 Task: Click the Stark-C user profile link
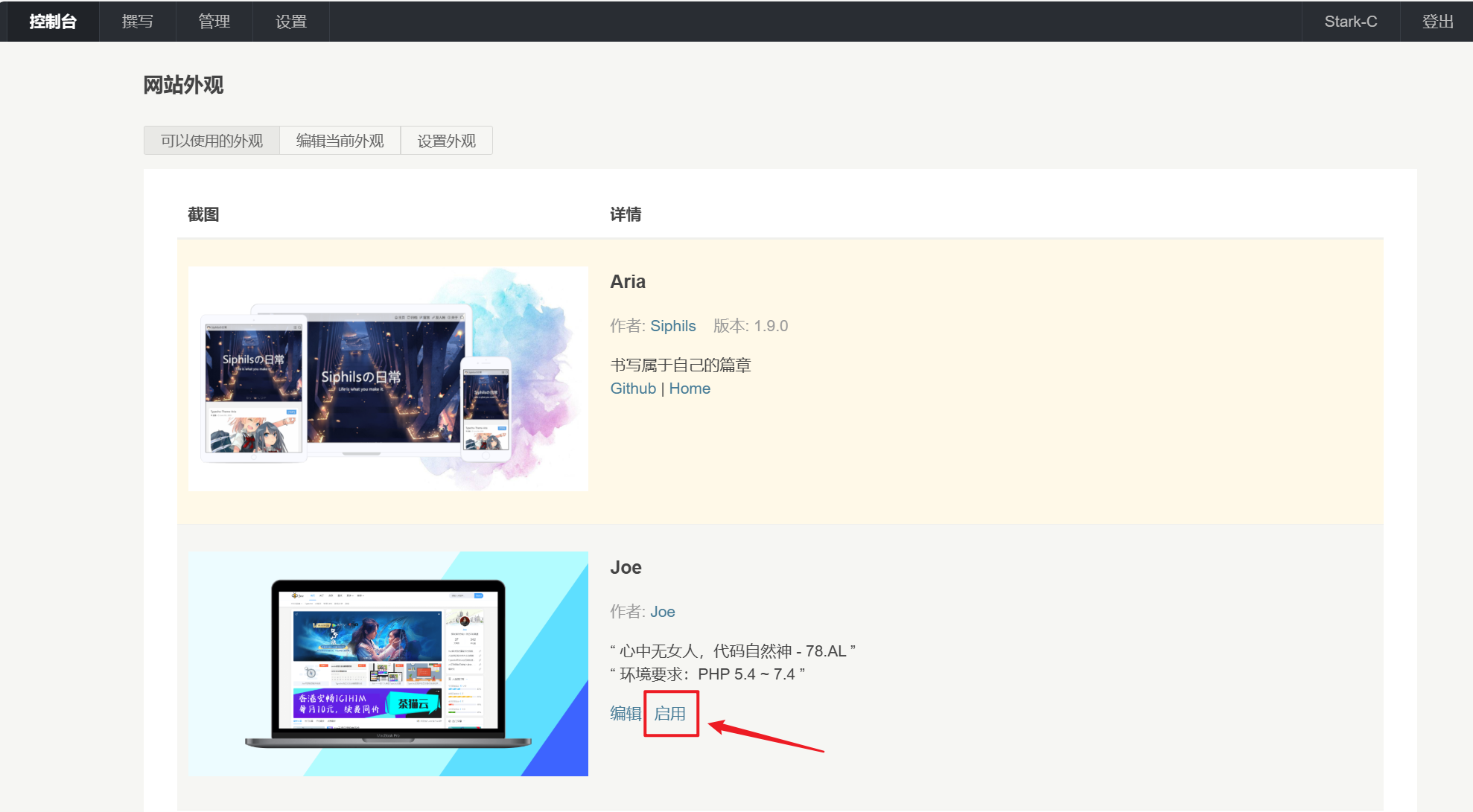1350,22
